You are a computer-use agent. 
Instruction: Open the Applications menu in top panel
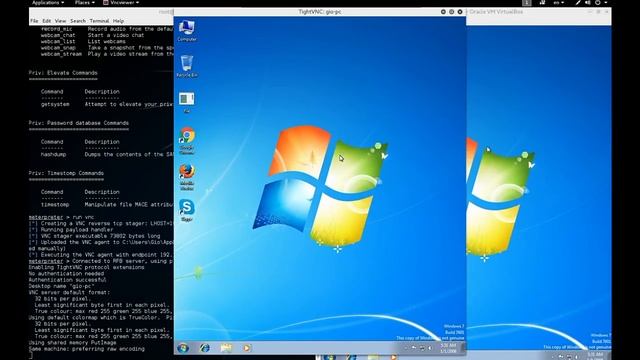pyautogui.click(x=48, y=2)
